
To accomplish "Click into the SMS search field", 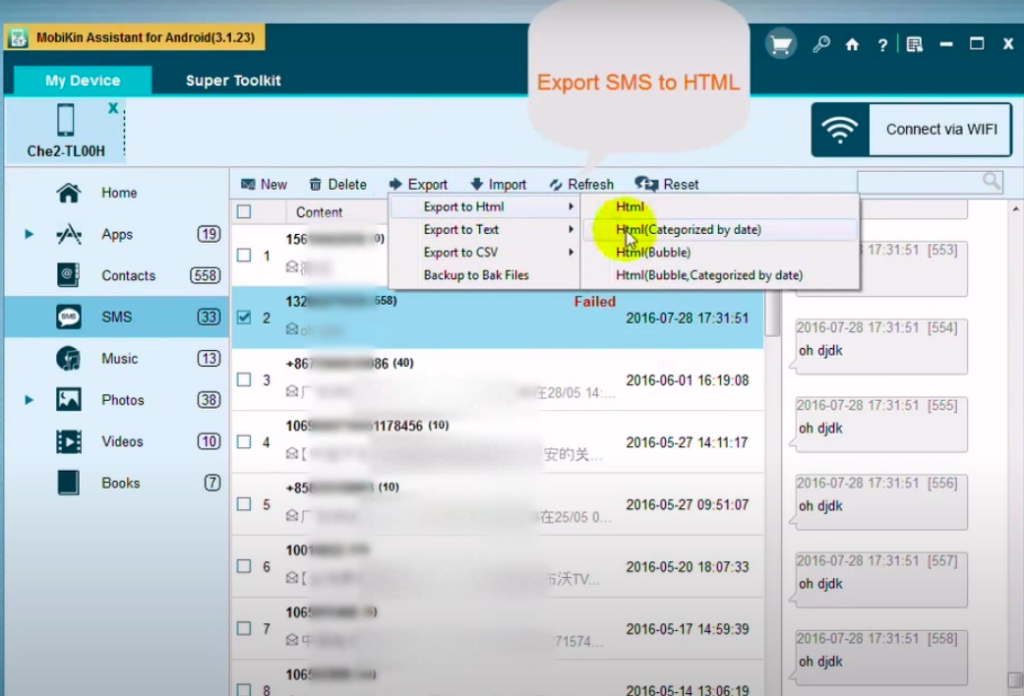I will pos(921,182).
